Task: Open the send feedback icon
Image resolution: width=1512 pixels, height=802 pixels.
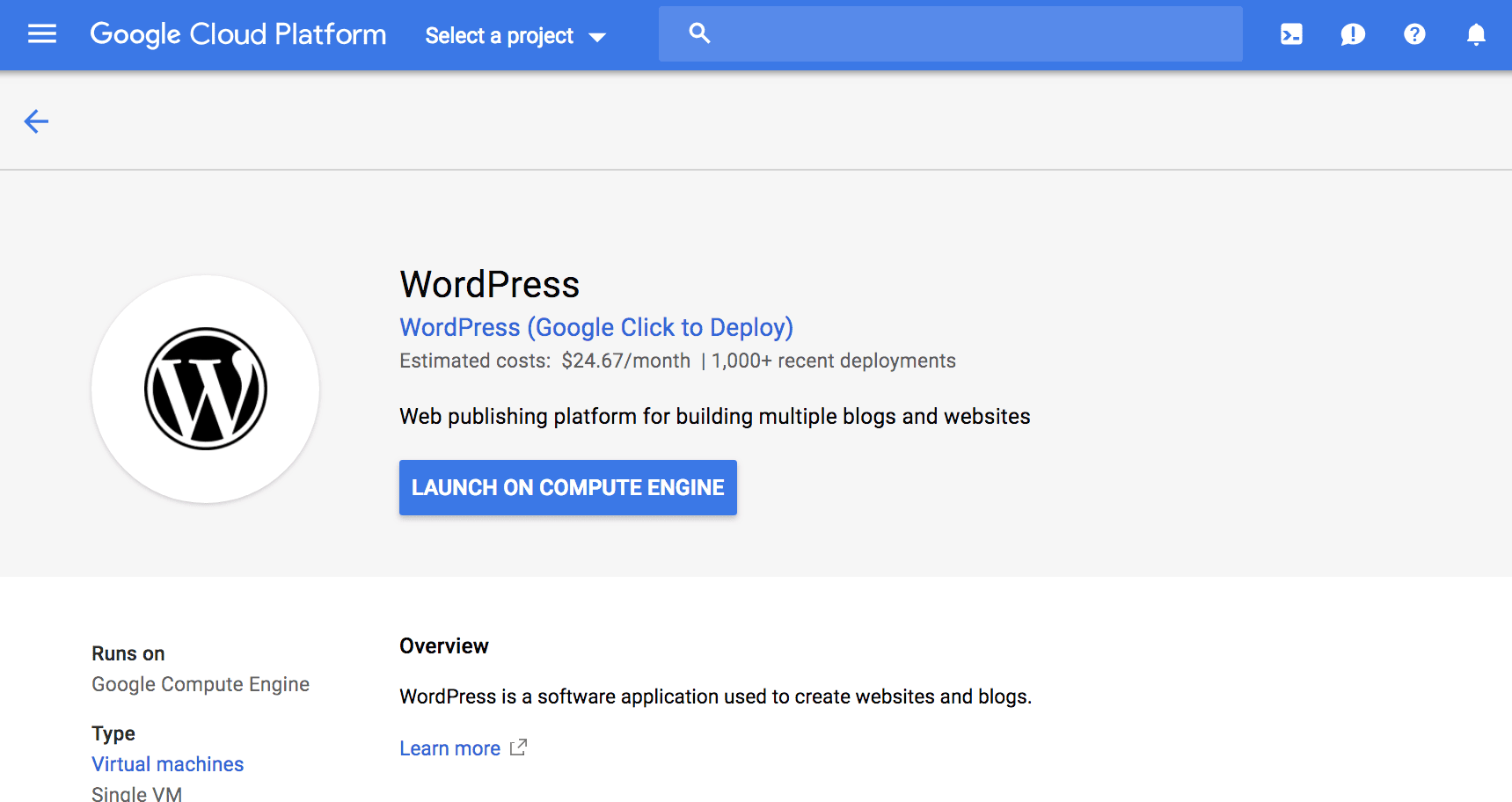Action: (x=1353, y=34)
